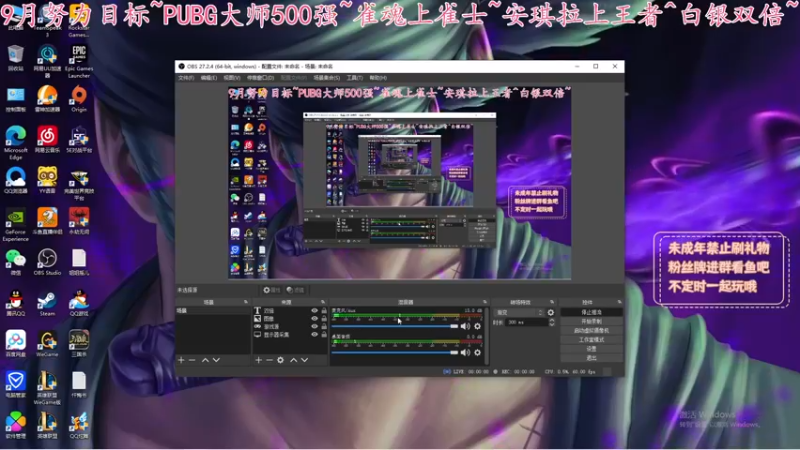
Task: Remove selected scene with the minus icon
Action: 192,360
